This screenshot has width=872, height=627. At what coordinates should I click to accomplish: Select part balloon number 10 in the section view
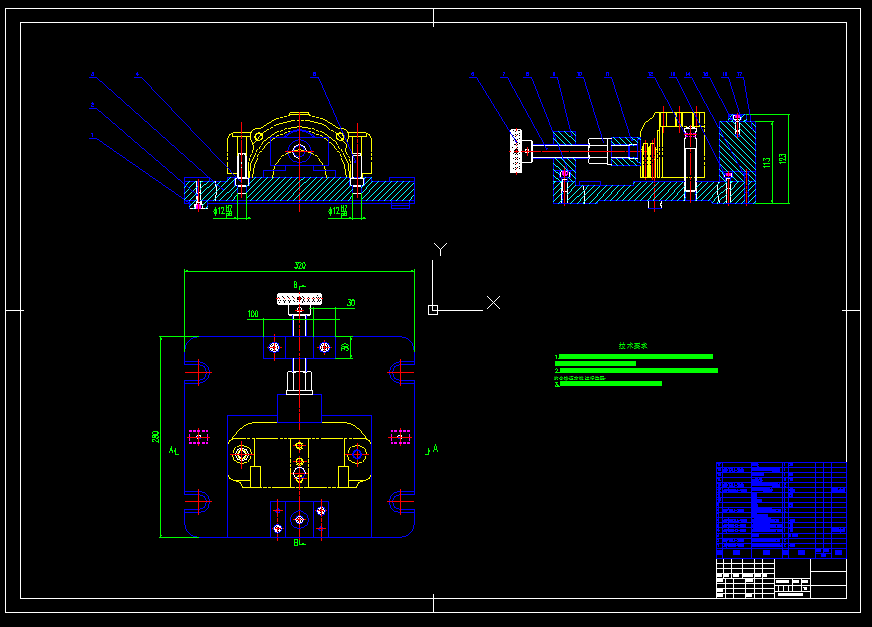[579, 74]
